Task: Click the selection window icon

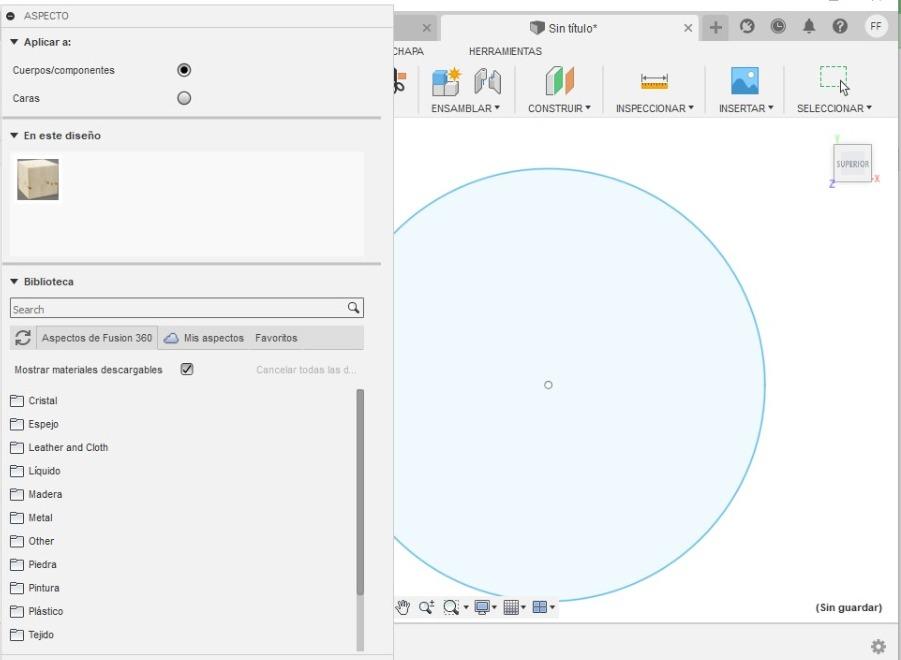Action: tap(834, 79)
